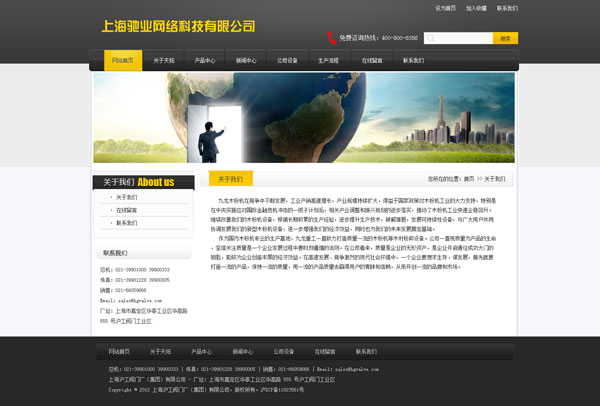Image resolution: width=600 pixels, height=406 pixels.
Task: Click 在线留言 in the footer menu
Action: click(325, 351)
